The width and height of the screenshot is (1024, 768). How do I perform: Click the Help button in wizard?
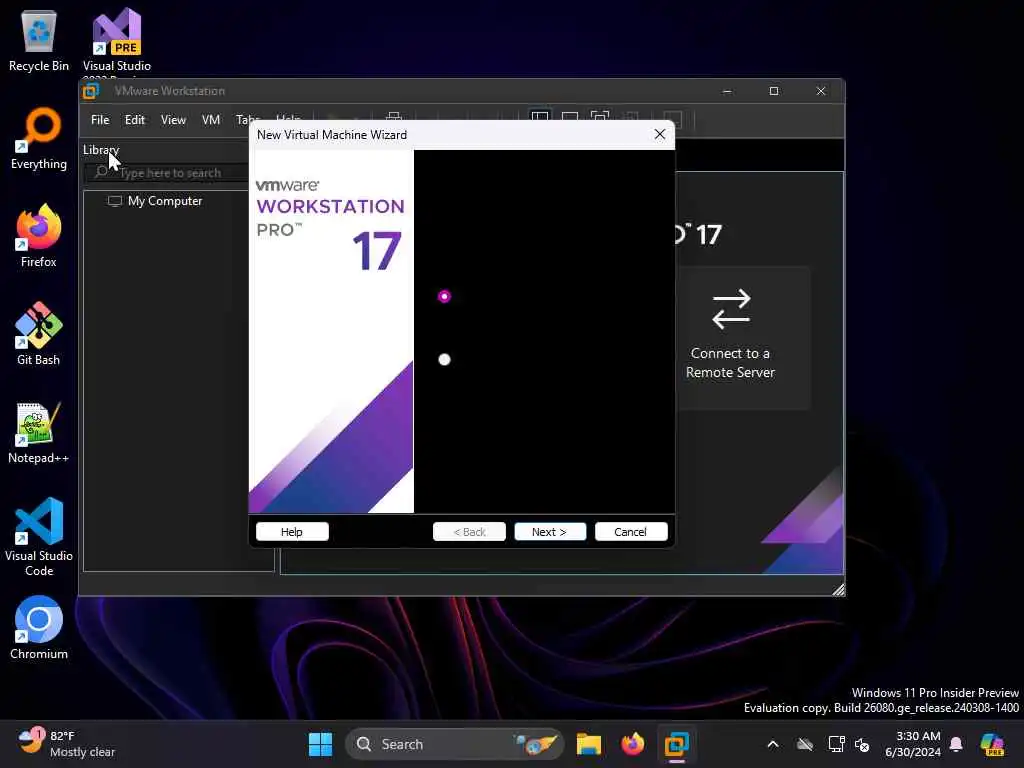292,532
